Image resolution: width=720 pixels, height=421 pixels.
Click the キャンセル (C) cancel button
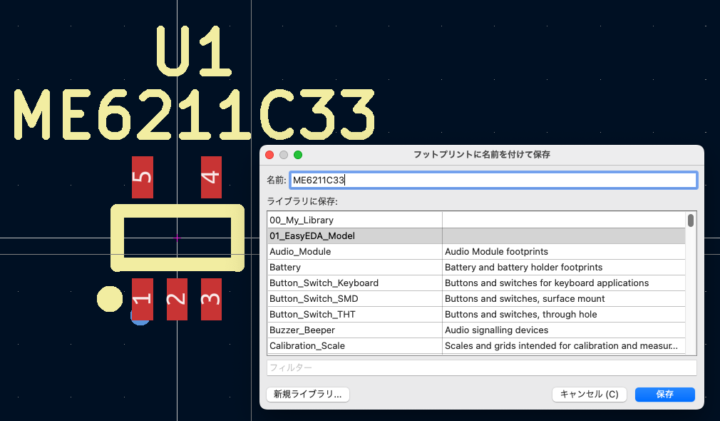(x=589, y=395)
